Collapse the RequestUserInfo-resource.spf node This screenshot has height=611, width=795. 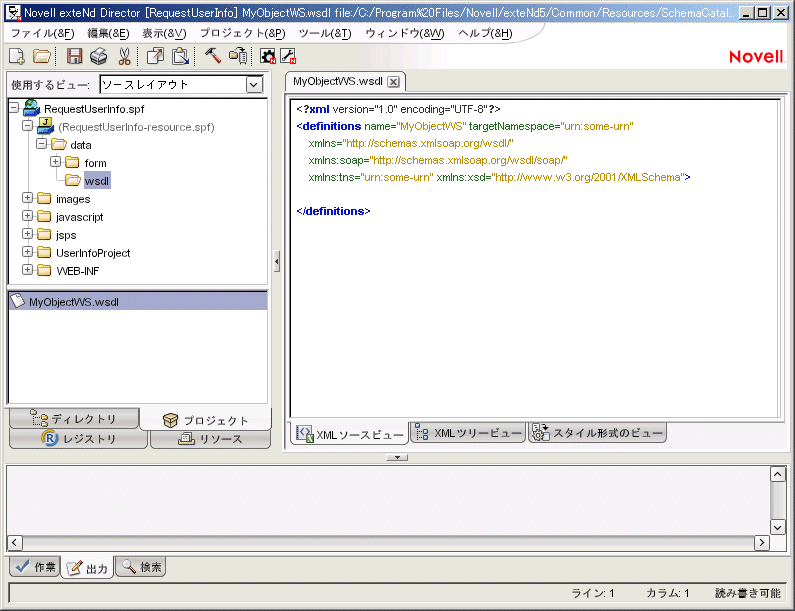pos(28,126)
